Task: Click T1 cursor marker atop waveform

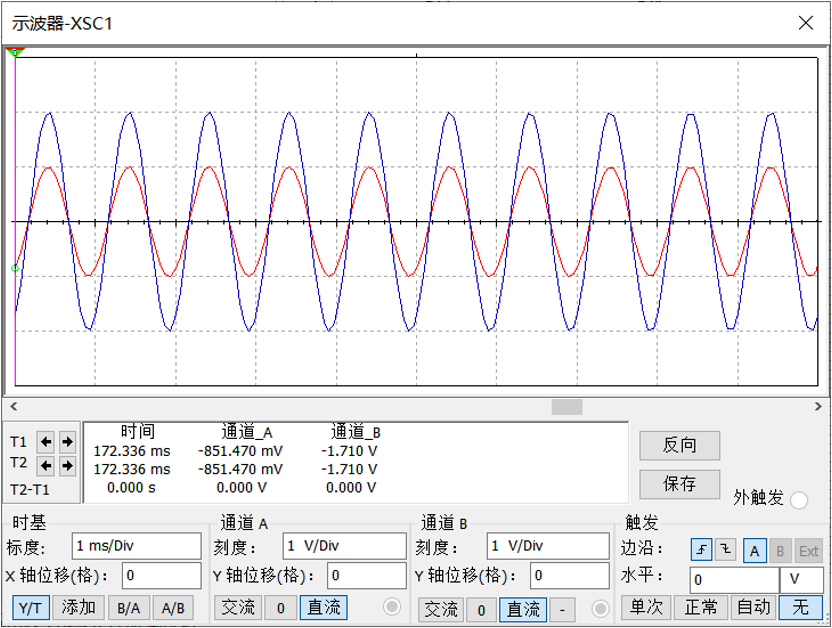Action: click(15, 52)
